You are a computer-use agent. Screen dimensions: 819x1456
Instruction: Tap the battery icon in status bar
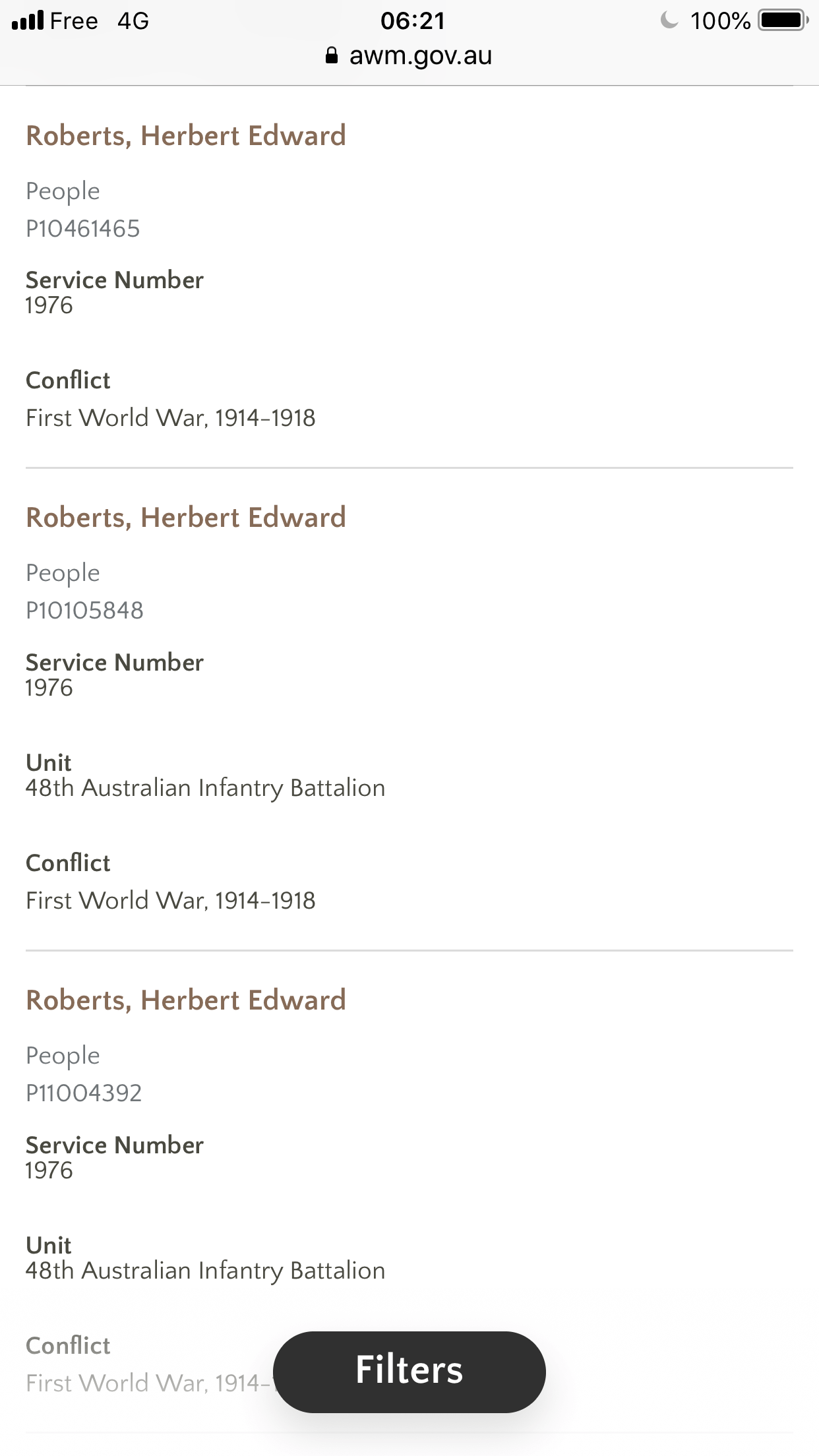coord(783,20)
